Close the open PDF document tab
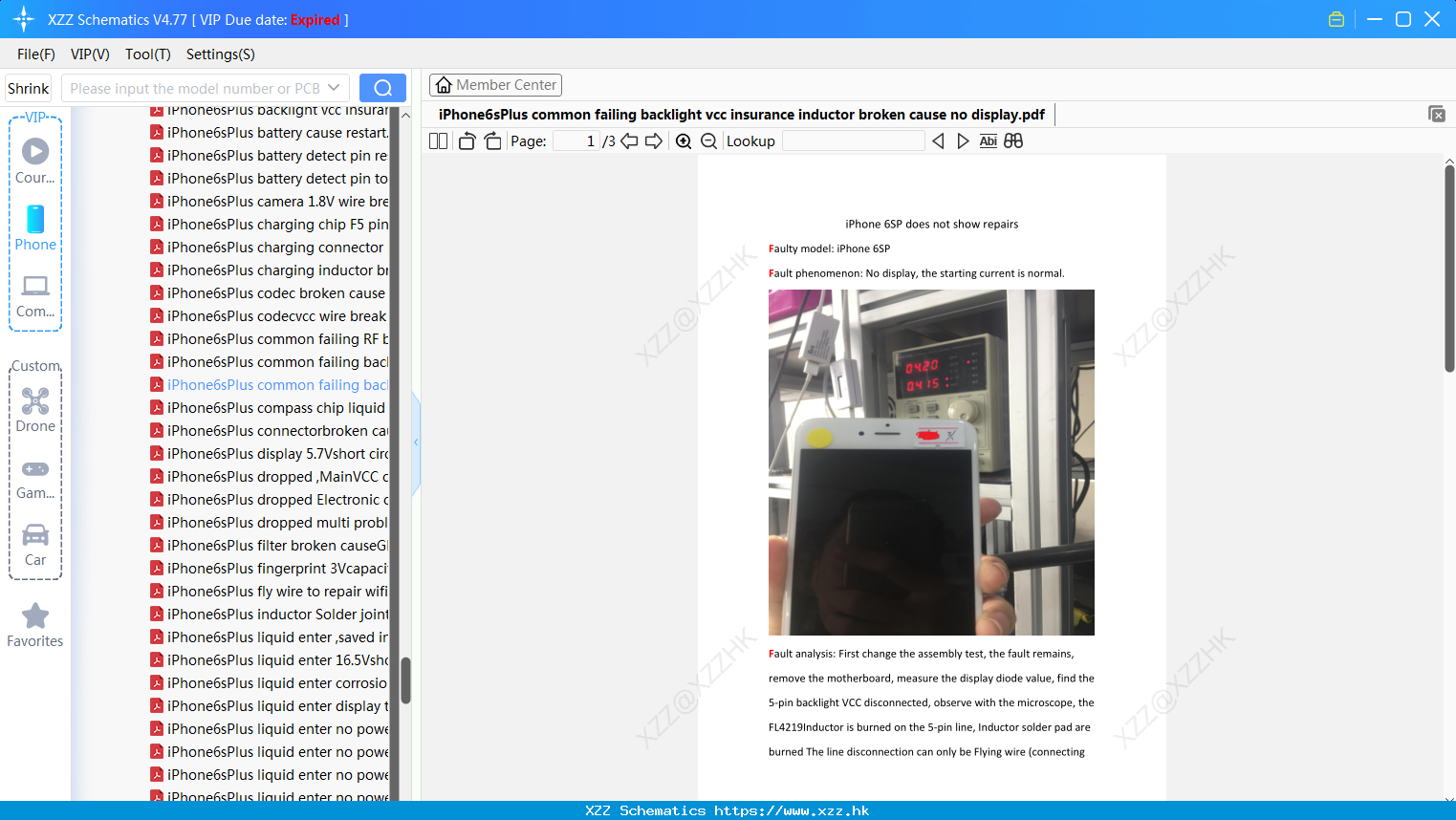1456x820 pixels. (x=1436, y=115)
